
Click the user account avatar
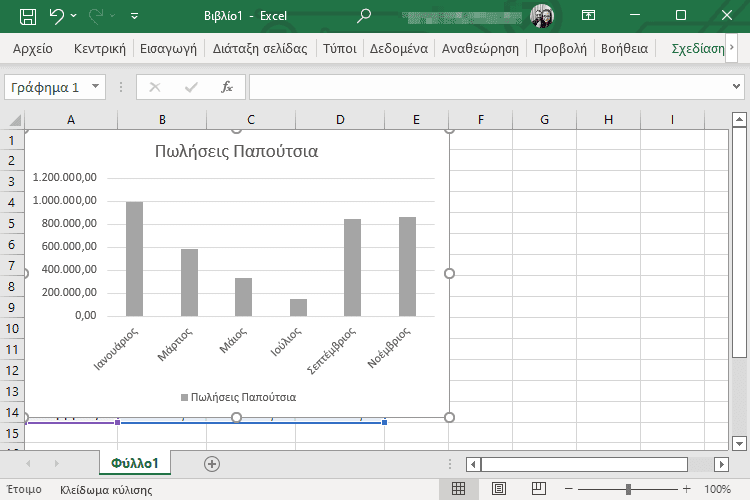click(543, 15)
